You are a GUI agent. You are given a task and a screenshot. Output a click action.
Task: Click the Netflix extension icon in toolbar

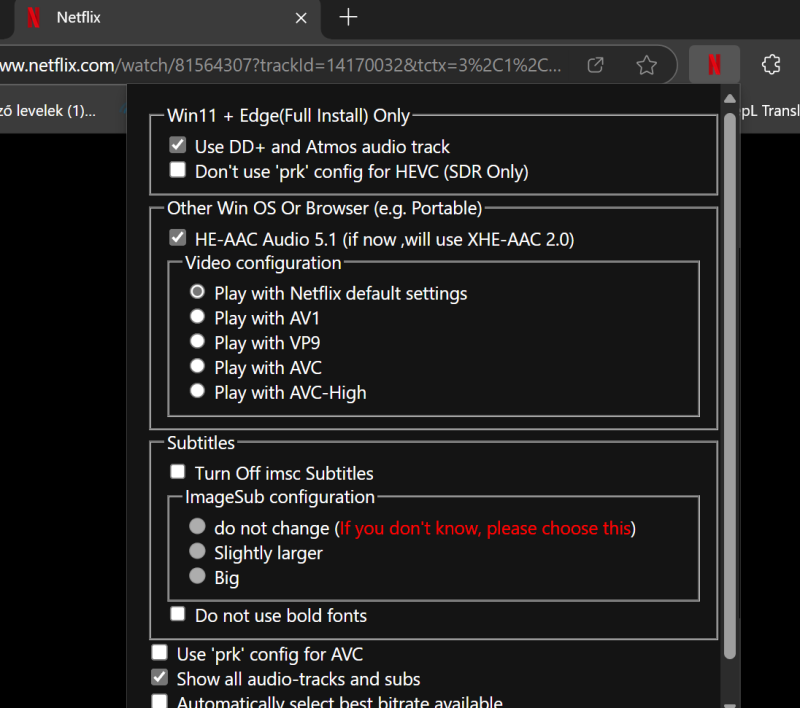[x=714, y=65]
